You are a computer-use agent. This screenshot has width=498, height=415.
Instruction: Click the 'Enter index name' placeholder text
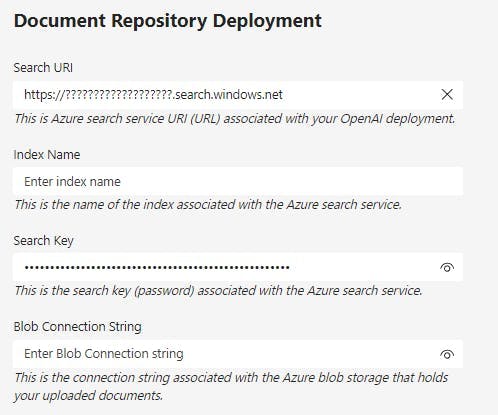click(72, 182)
